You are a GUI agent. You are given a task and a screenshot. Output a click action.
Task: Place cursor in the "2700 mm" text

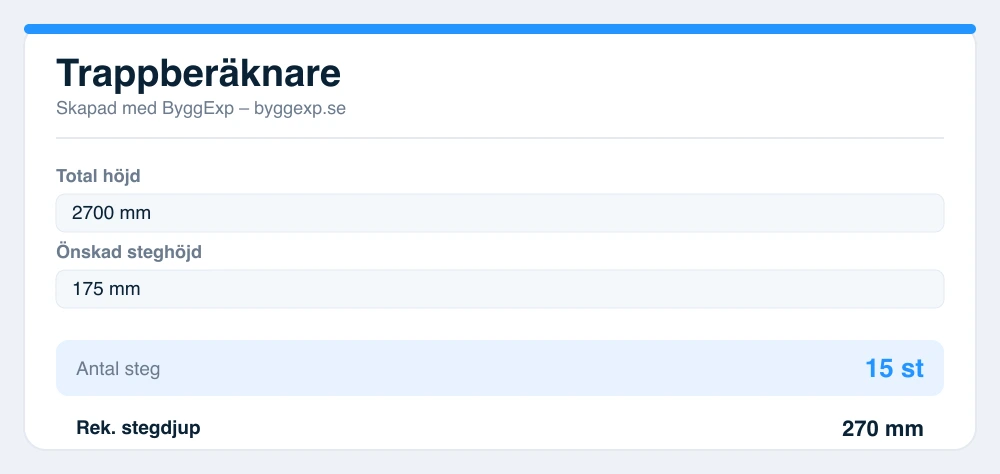click(112, 213)
